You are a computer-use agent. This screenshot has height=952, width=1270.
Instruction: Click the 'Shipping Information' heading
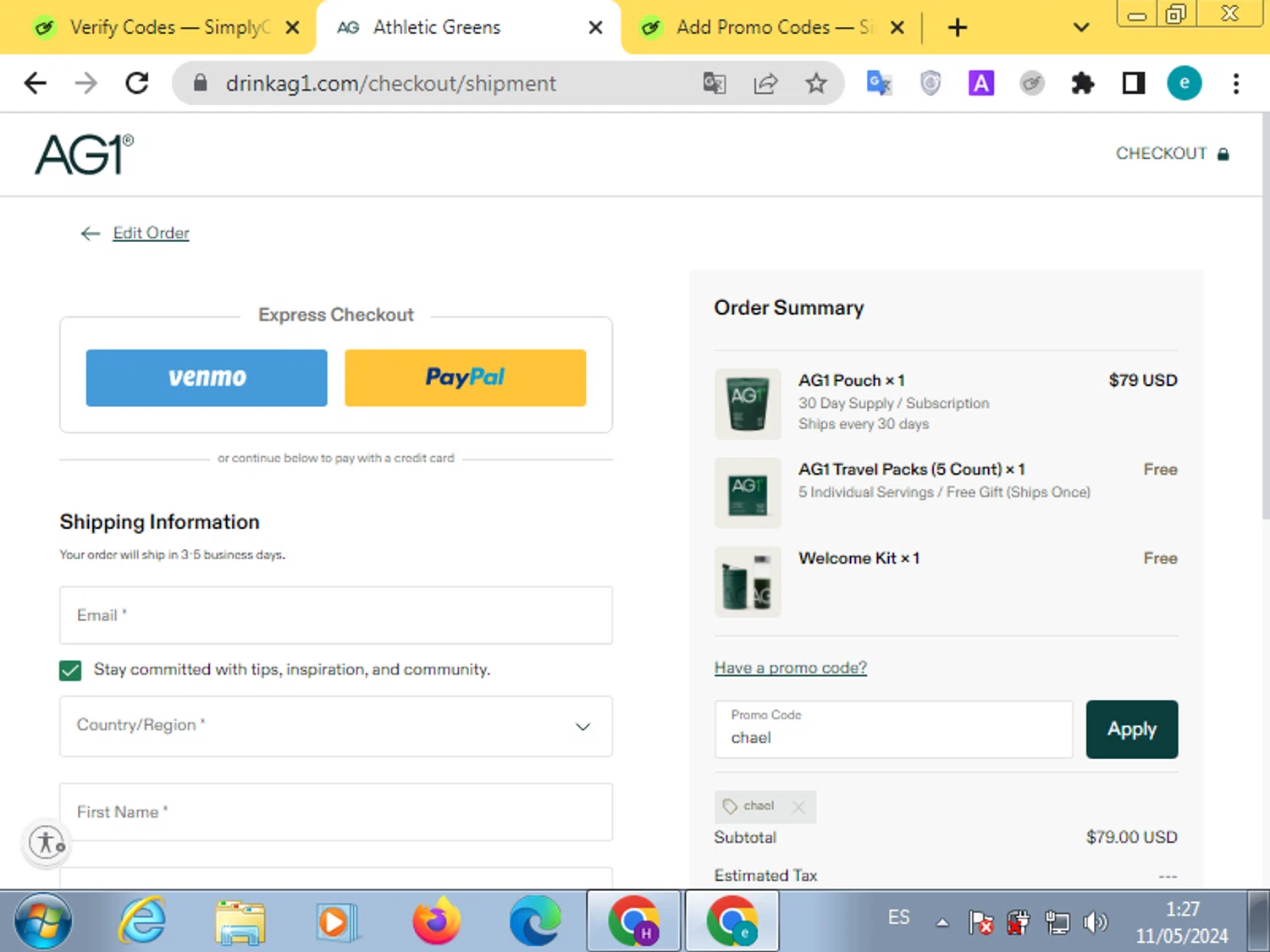(160, 522)
